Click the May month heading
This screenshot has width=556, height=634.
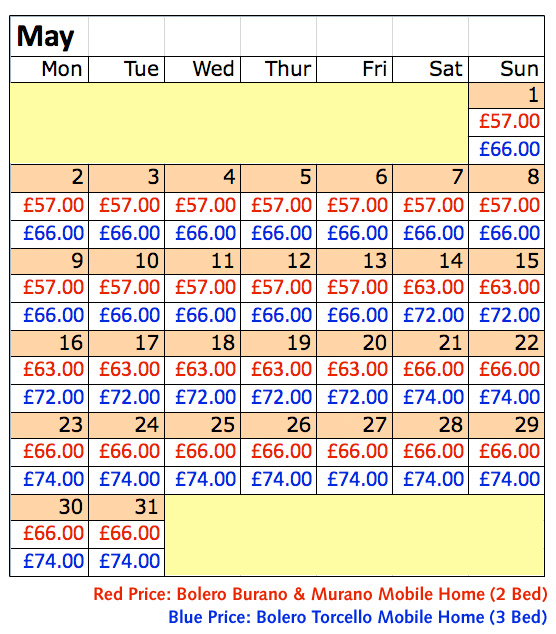(46, 37)
